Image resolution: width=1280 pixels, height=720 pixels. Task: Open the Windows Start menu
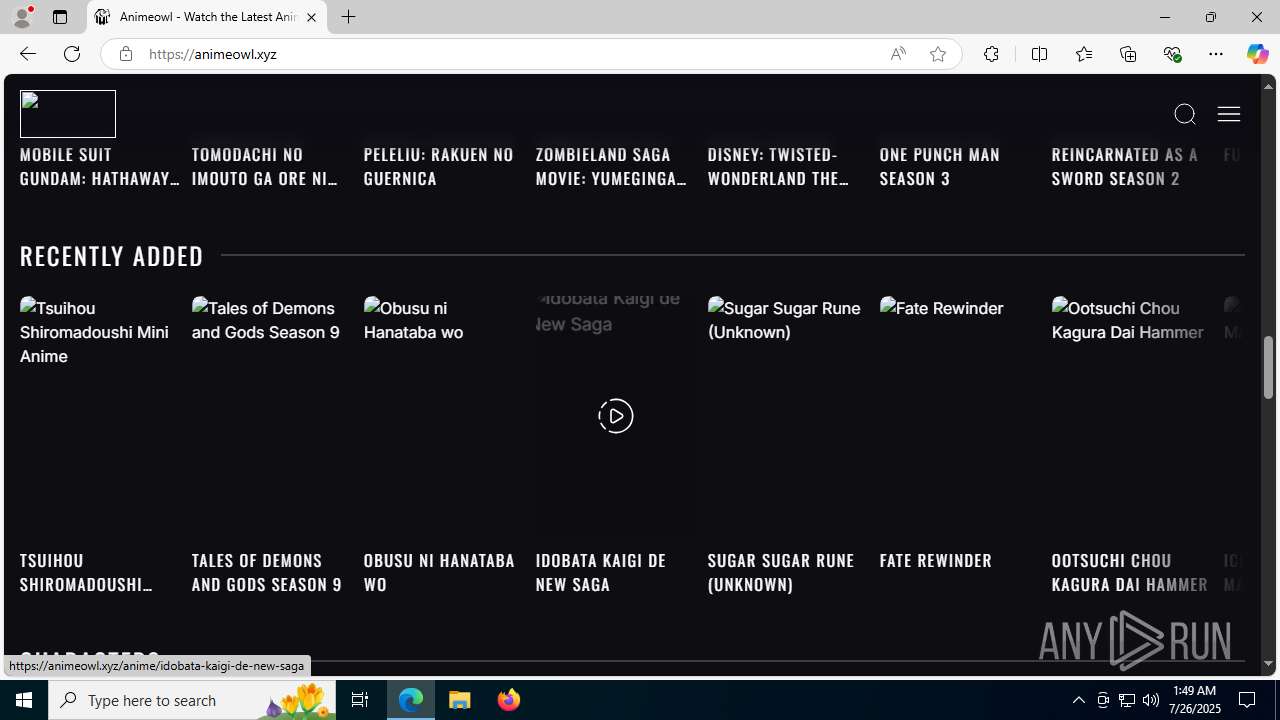click(x=24, y=700)
